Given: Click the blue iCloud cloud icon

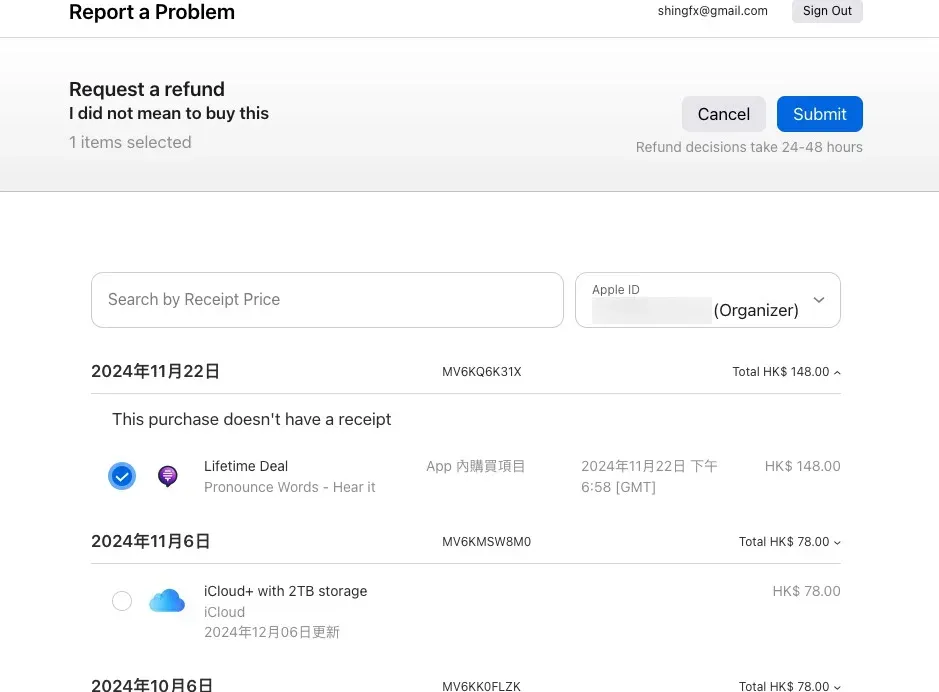Looking at the screenshot, I should tap(167, 601).
